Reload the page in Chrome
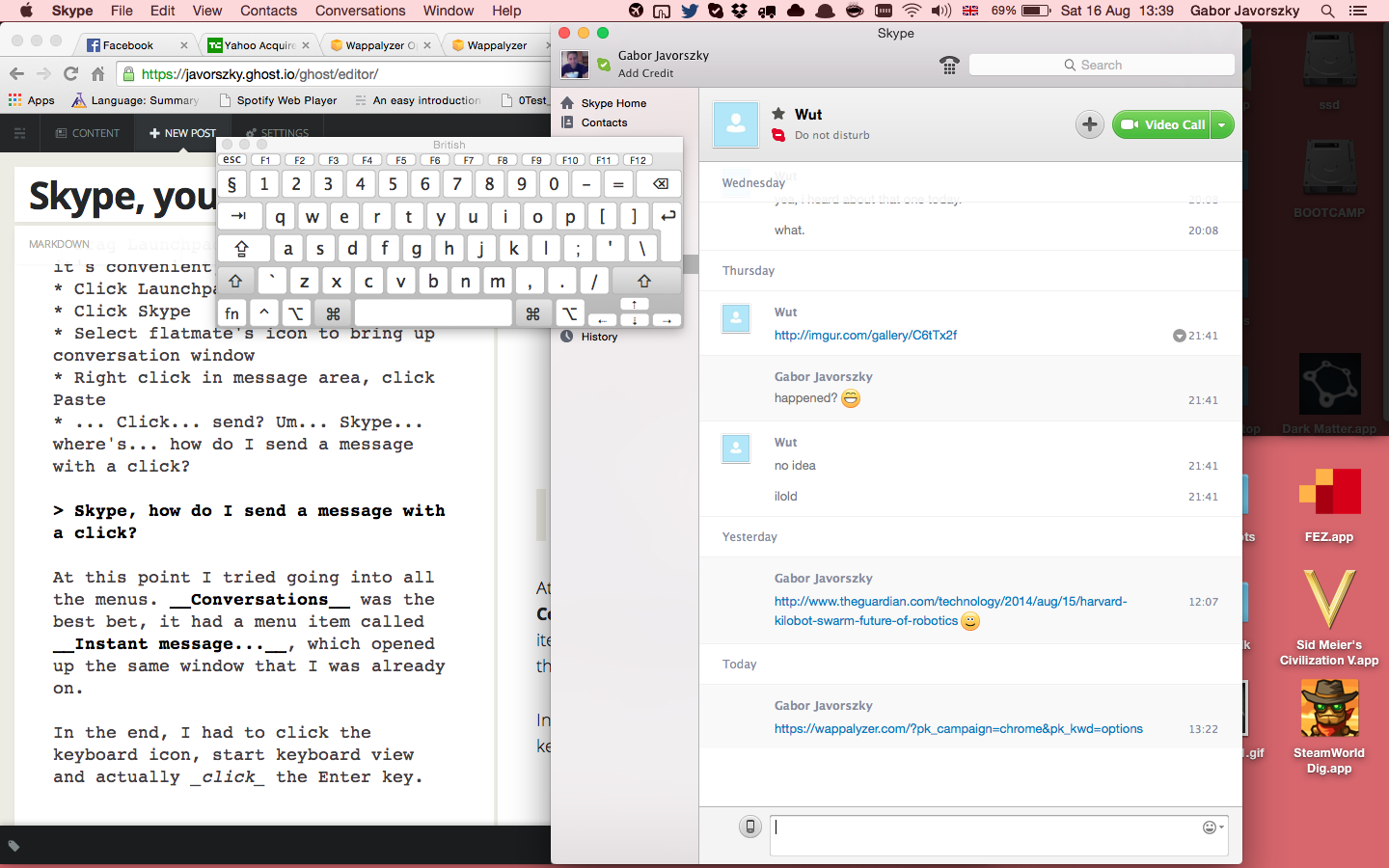Image resolution: width=1389 pixels, height=868 pixels. 70,74
